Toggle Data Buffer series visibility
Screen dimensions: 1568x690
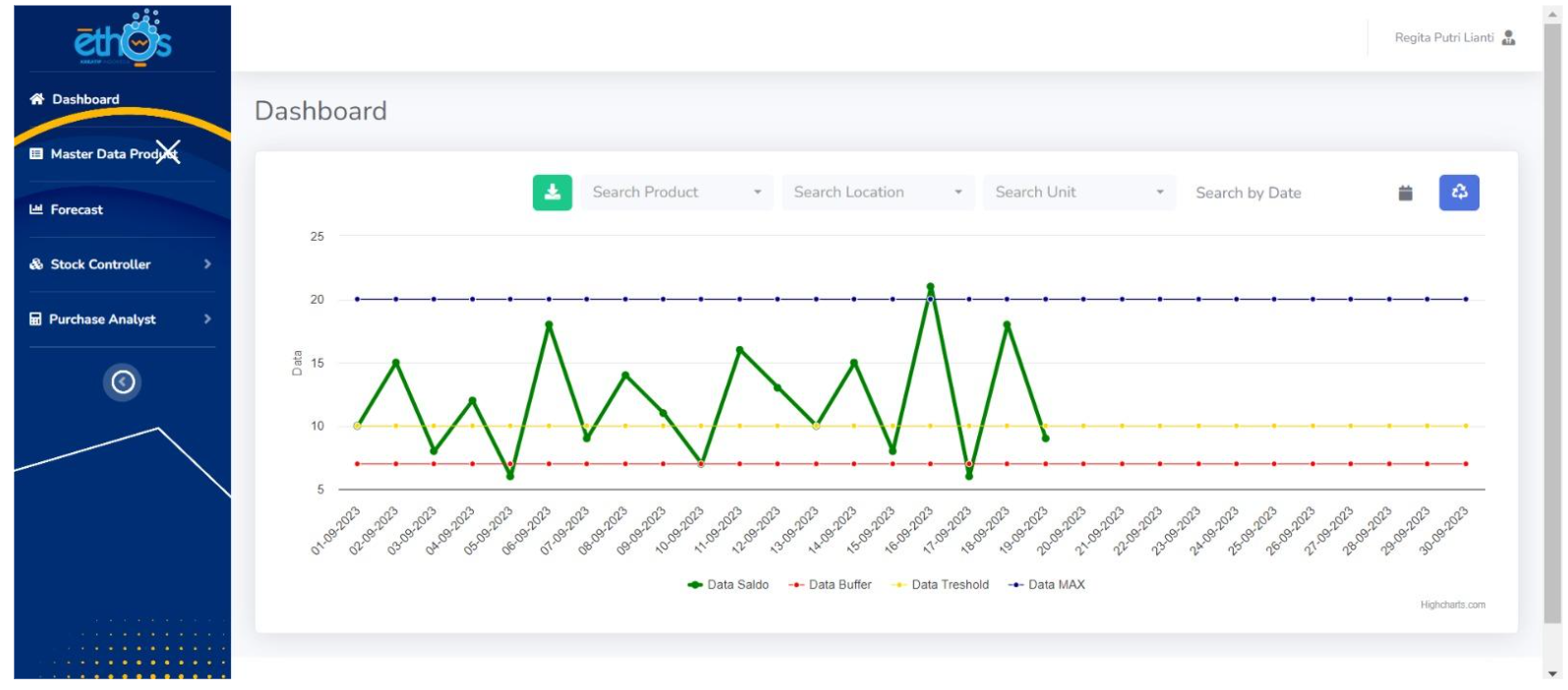coord(831,585)
